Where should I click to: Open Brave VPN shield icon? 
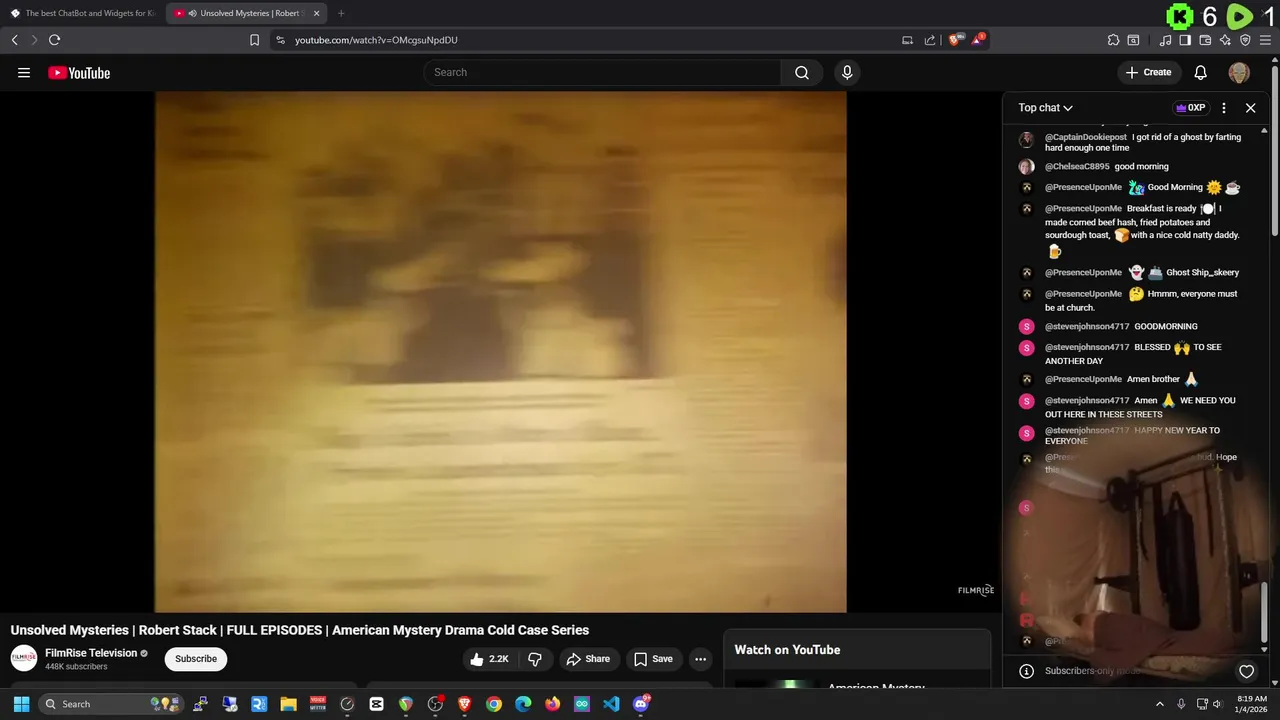[1245, 40]
